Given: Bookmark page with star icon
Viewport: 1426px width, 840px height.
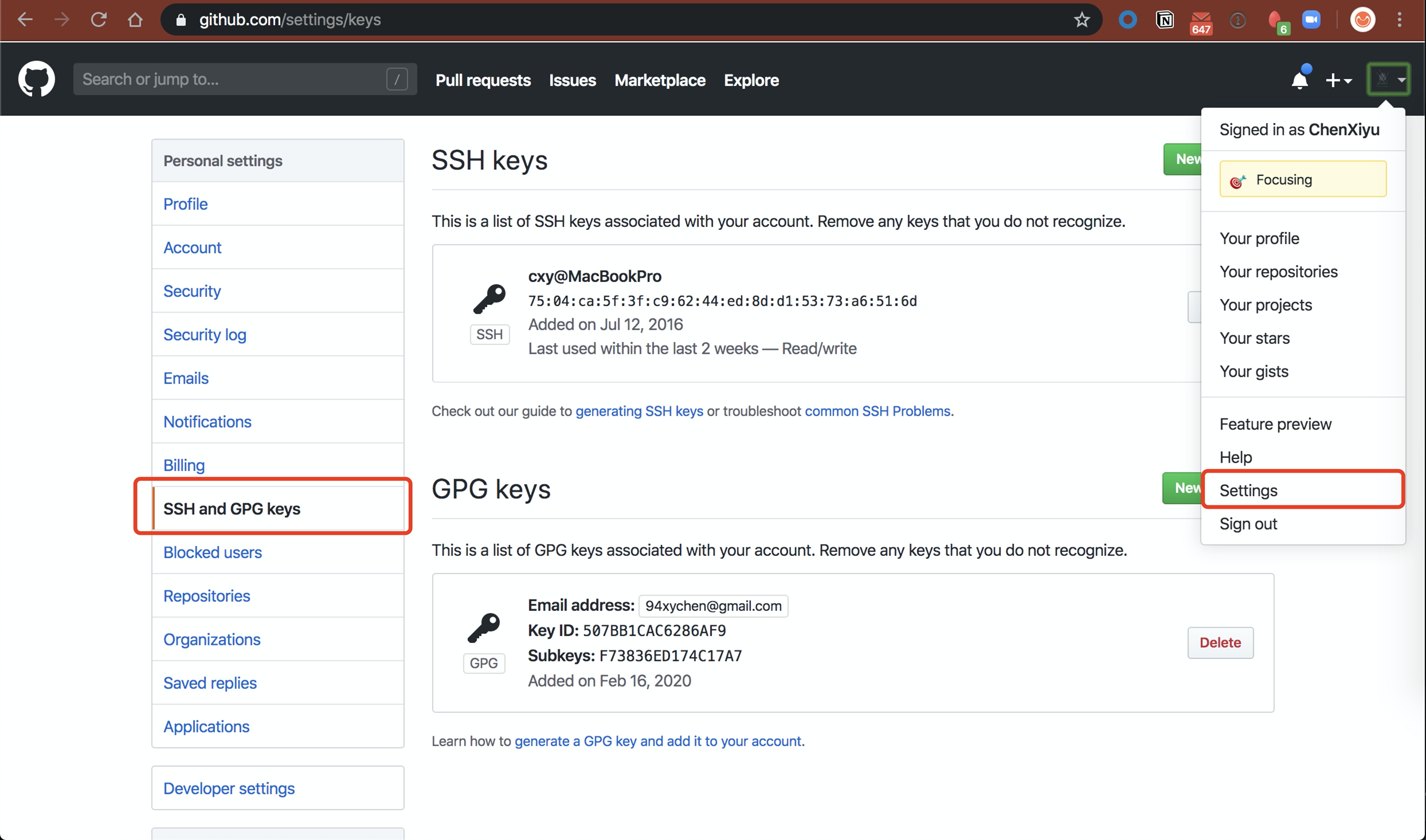Looking at the screenshot, I should point(1082,19).
